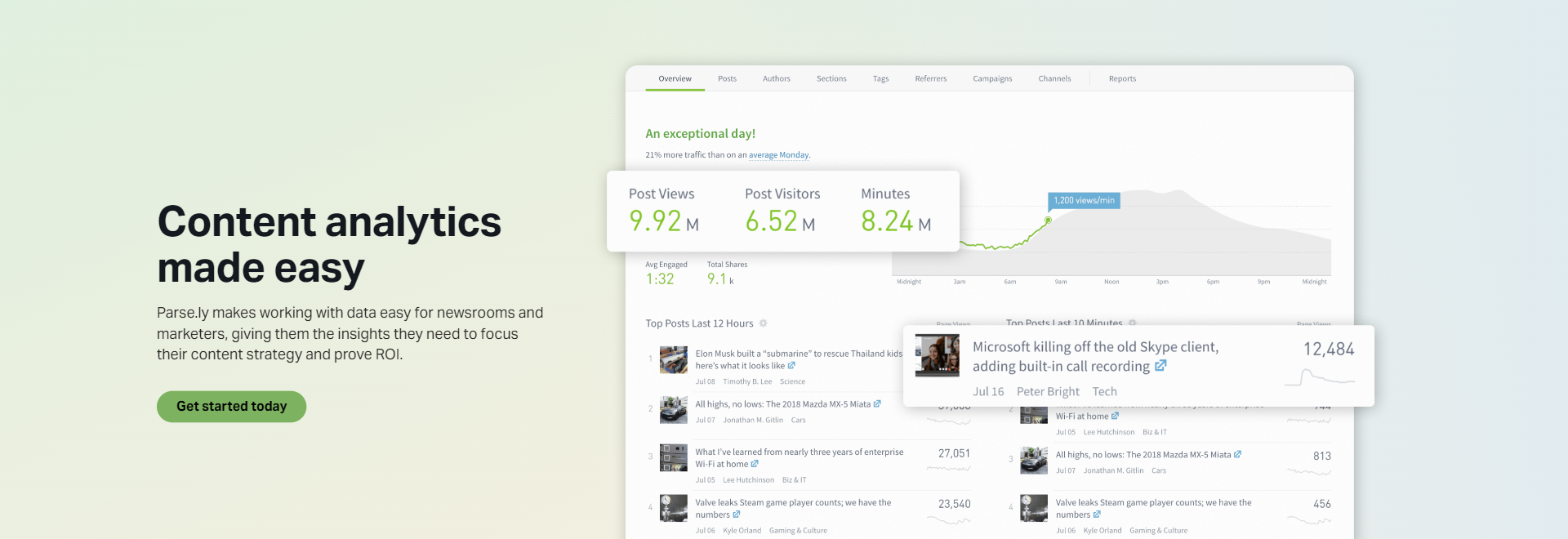Open external link icon for Elon Musk post

click(791, 366)
